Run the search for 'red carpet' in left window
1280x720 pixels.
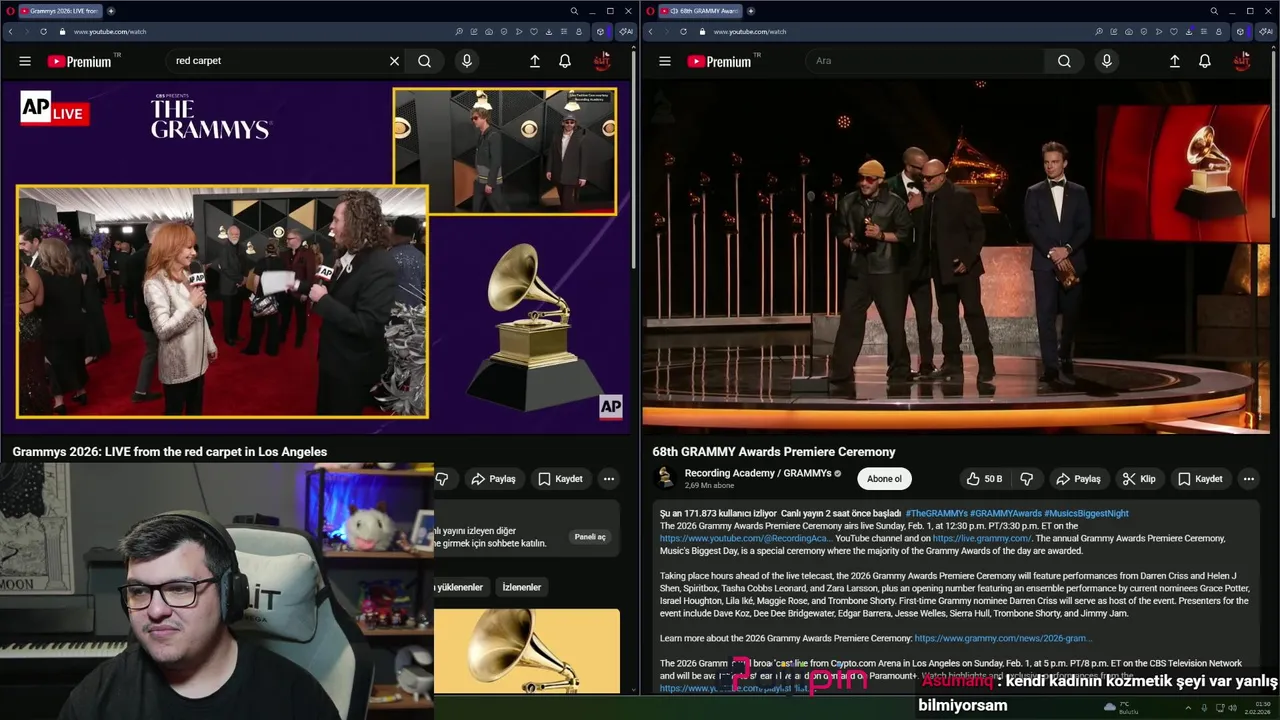[425, 61]
